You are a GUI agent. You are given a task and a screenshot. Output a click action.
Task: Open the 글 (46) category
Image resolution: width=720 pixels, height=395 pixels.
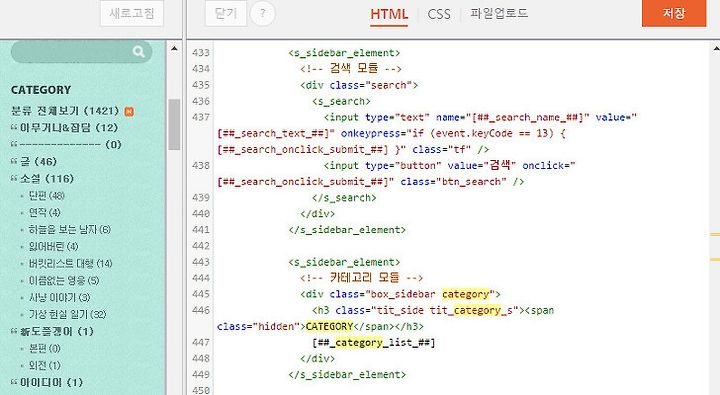click(38, 162)
